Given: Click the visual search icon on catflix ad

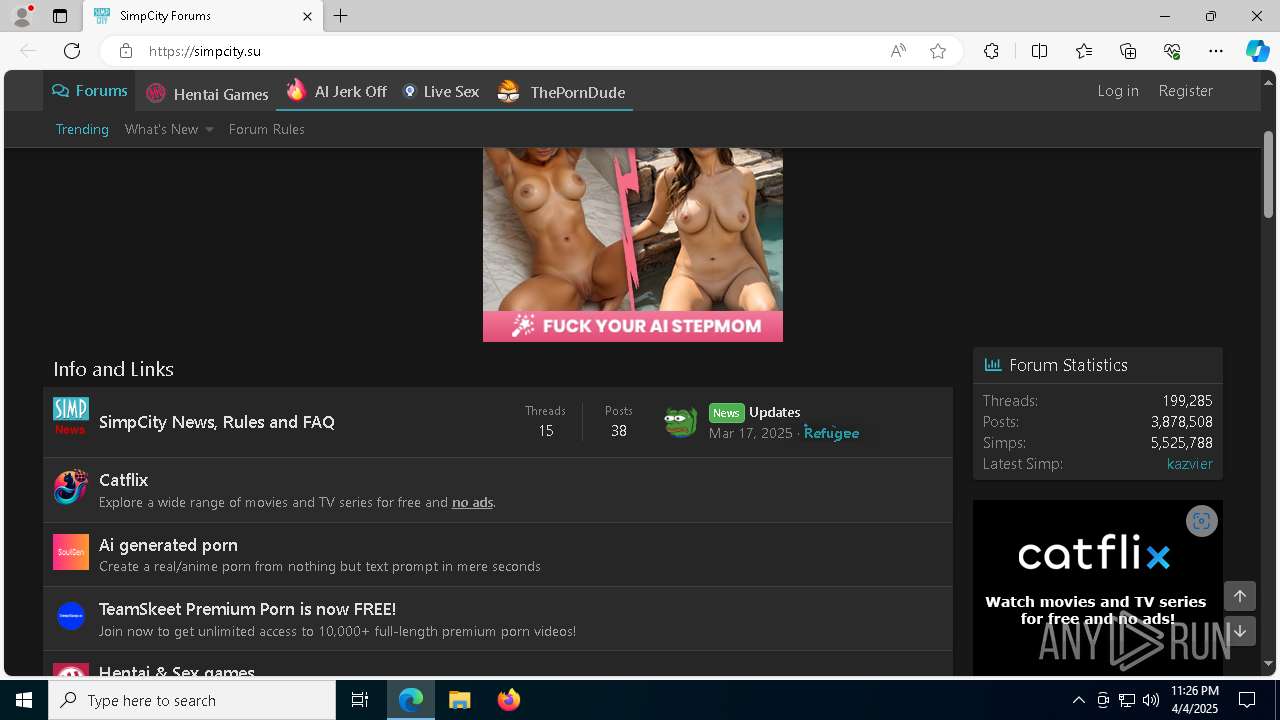Looking at the screenshot, I should pyautogui.click(x=1201, y=521).
